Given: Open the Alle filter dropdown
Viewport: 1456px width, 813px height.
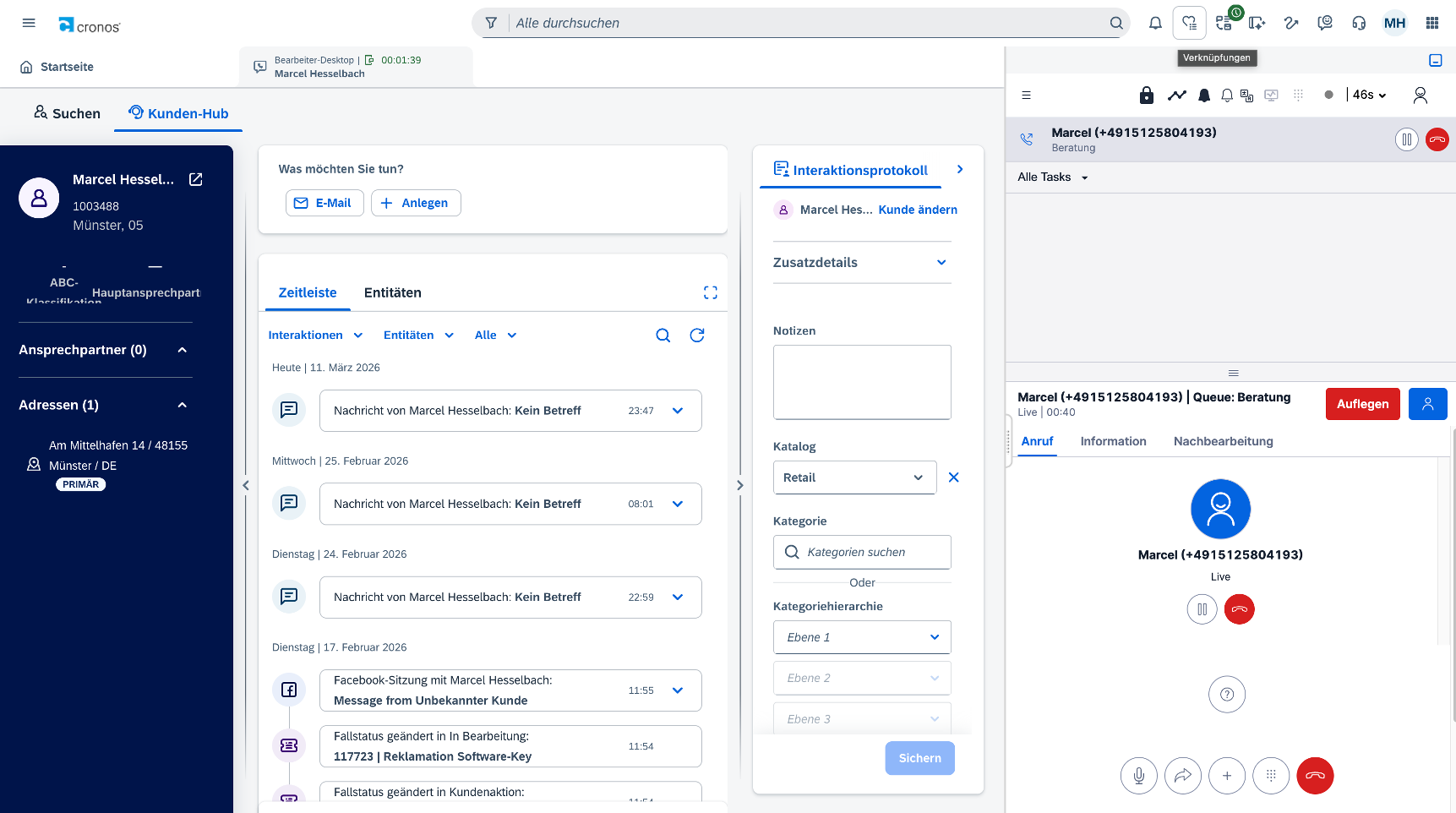Looking at the screenshot, I should pos(496,336).
